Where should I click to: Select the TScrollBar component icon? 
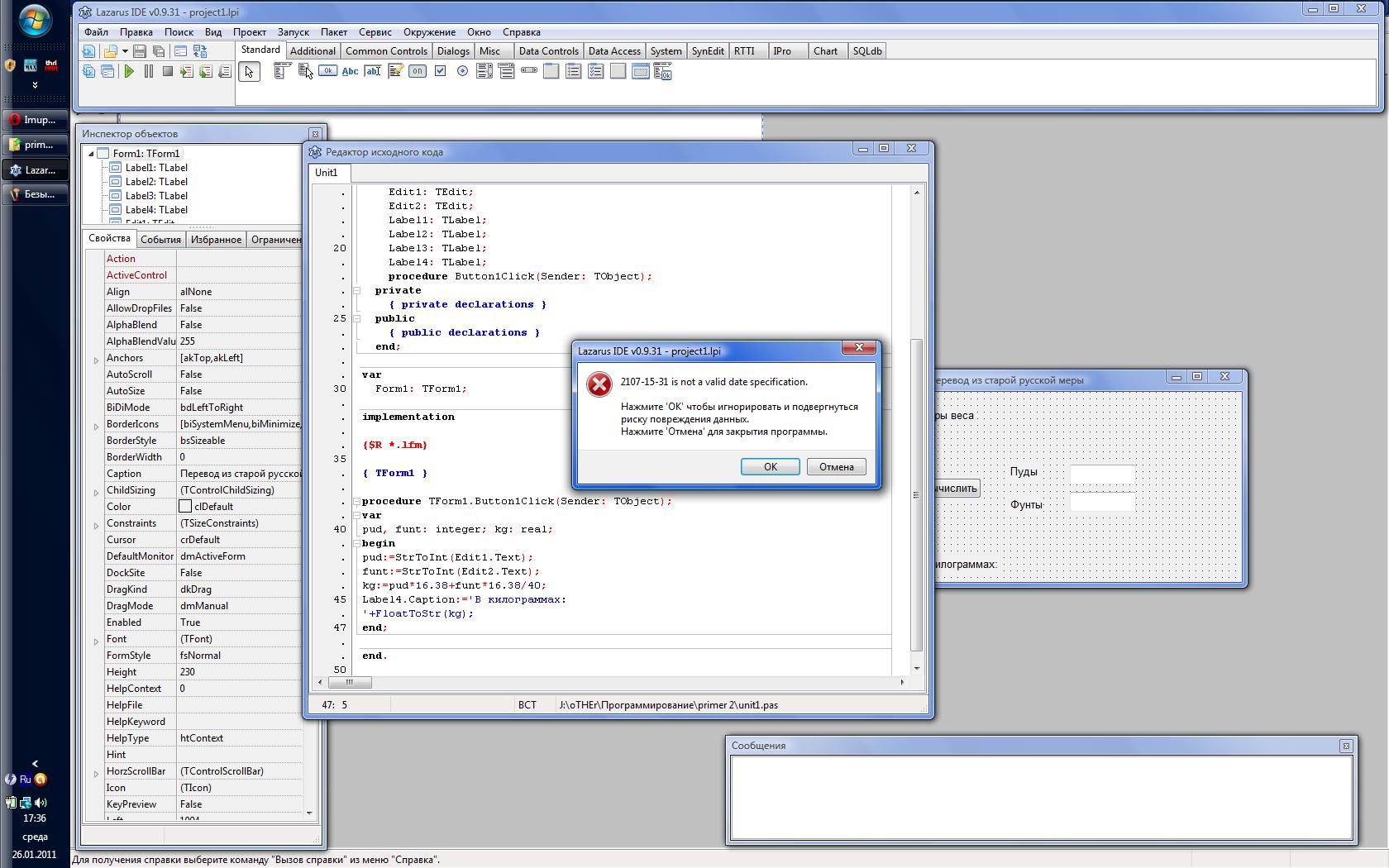529,71
